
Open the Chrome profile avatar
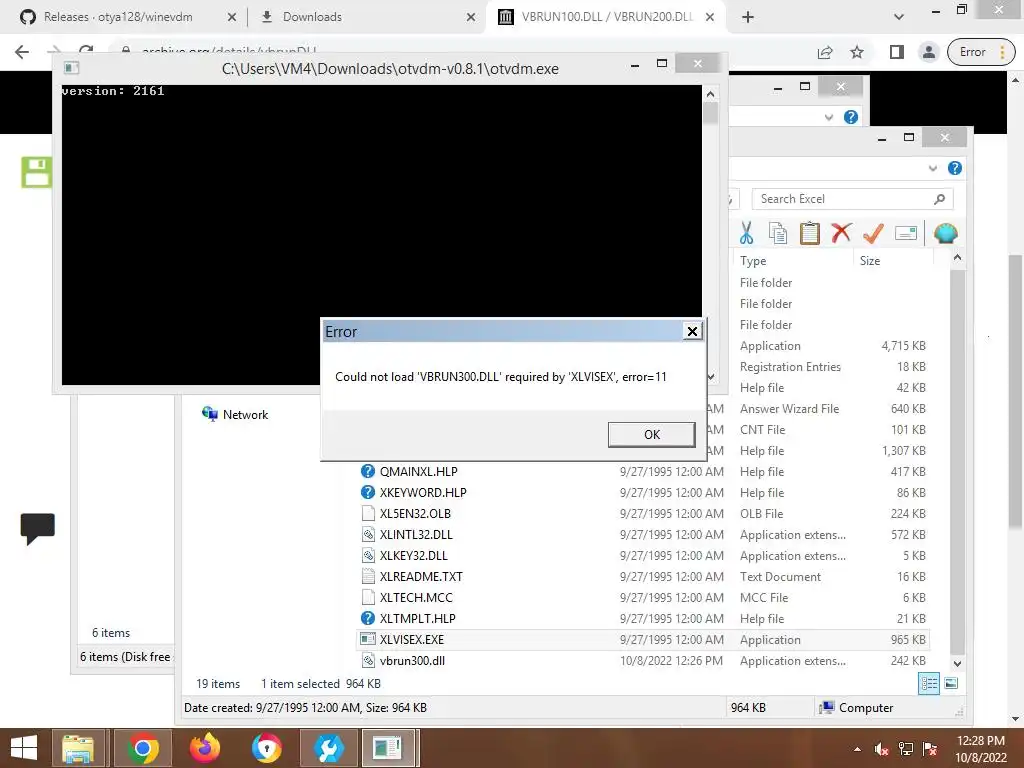[929, 52]
